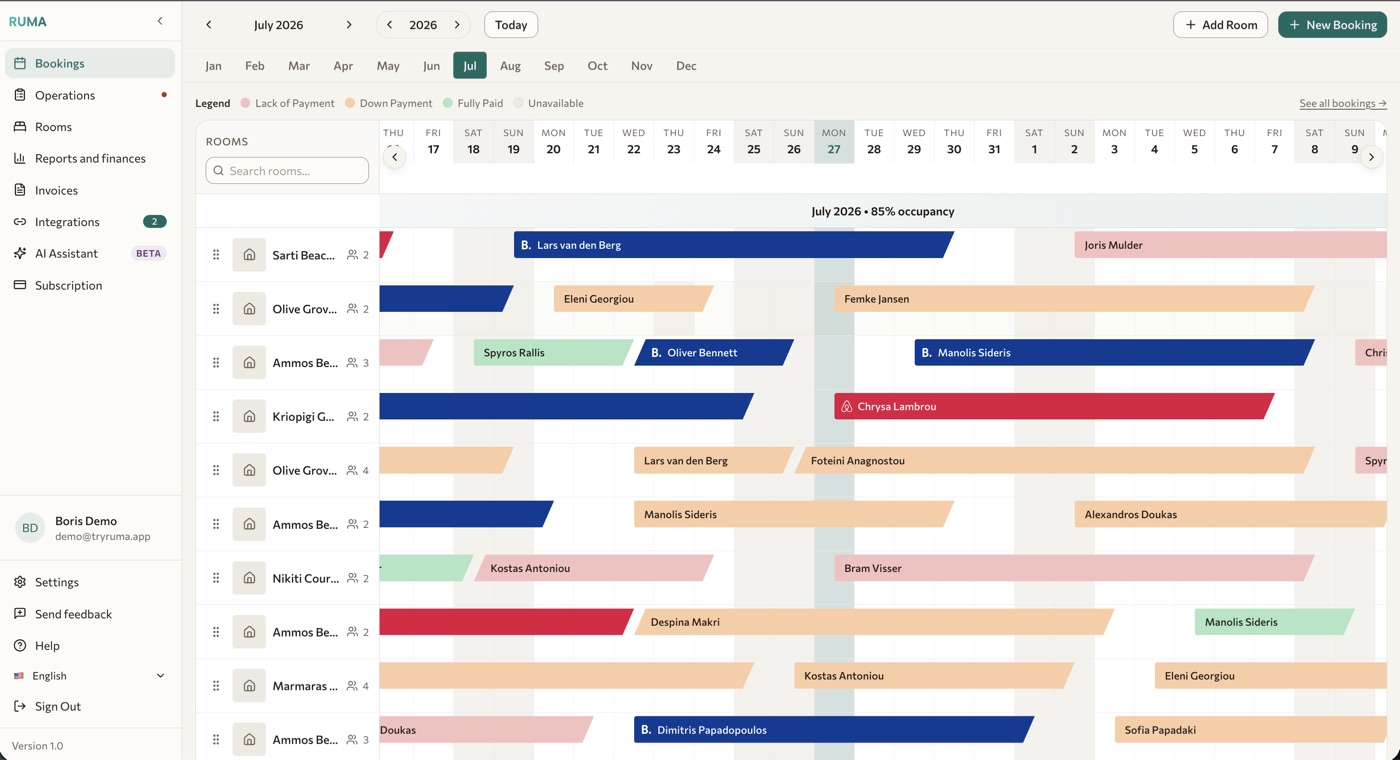
Task: Go to next year after 2026
Action: [457, 25]
